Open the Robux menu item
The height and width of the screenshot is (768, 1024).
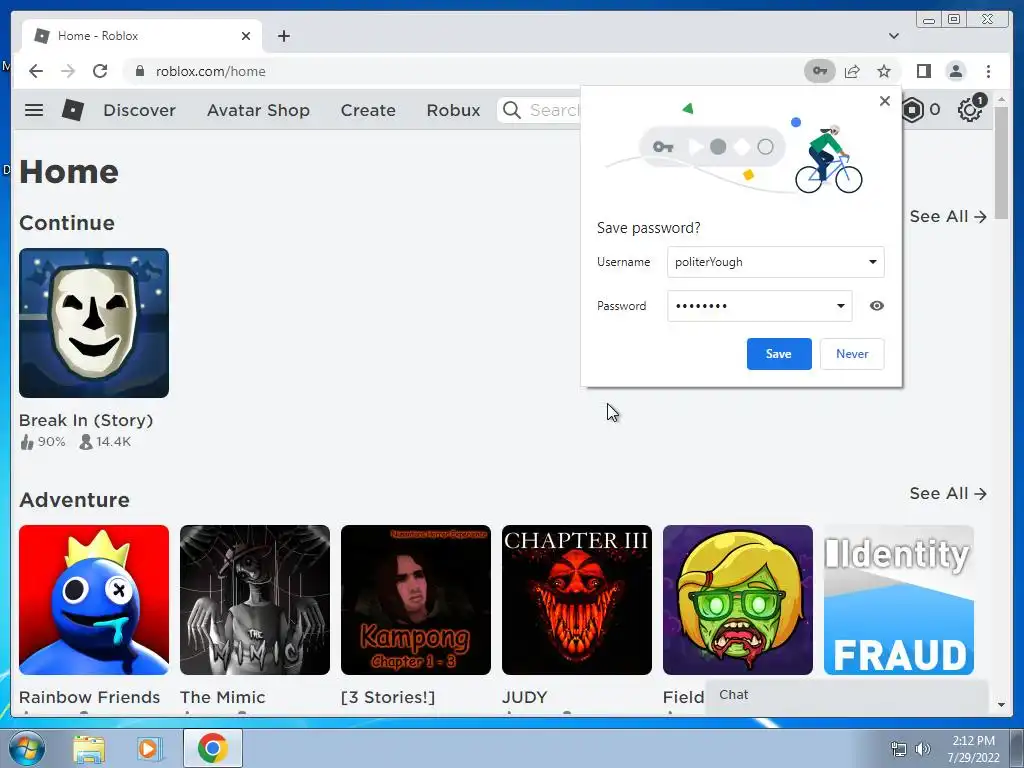[x=453, y=110]
